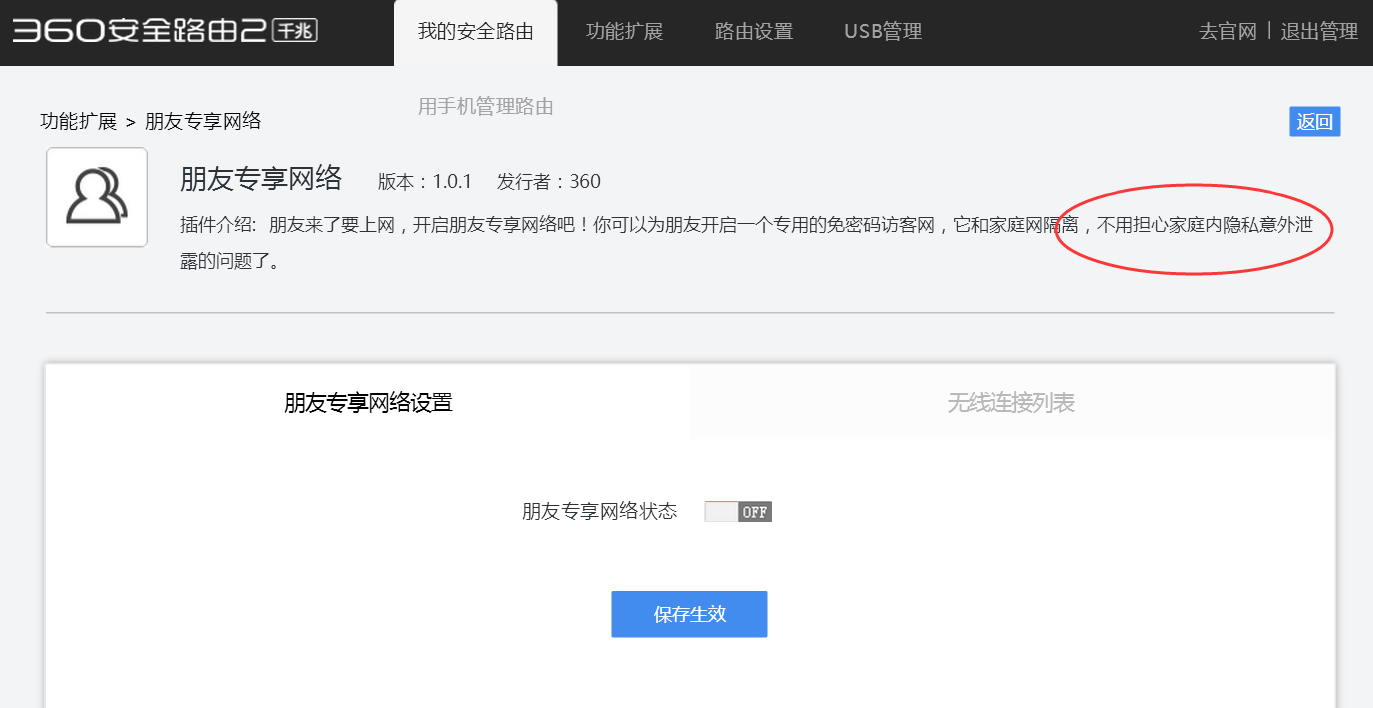The image size is (1373, 708).
Task: Switch to the 无线连接列表 tab
Action: click(1011, 402)
